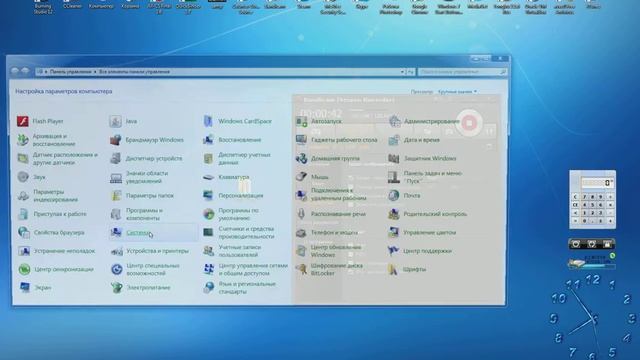Open Программы и компоненты link
Viewport: 640px width, 360px height.
[144, 214]
